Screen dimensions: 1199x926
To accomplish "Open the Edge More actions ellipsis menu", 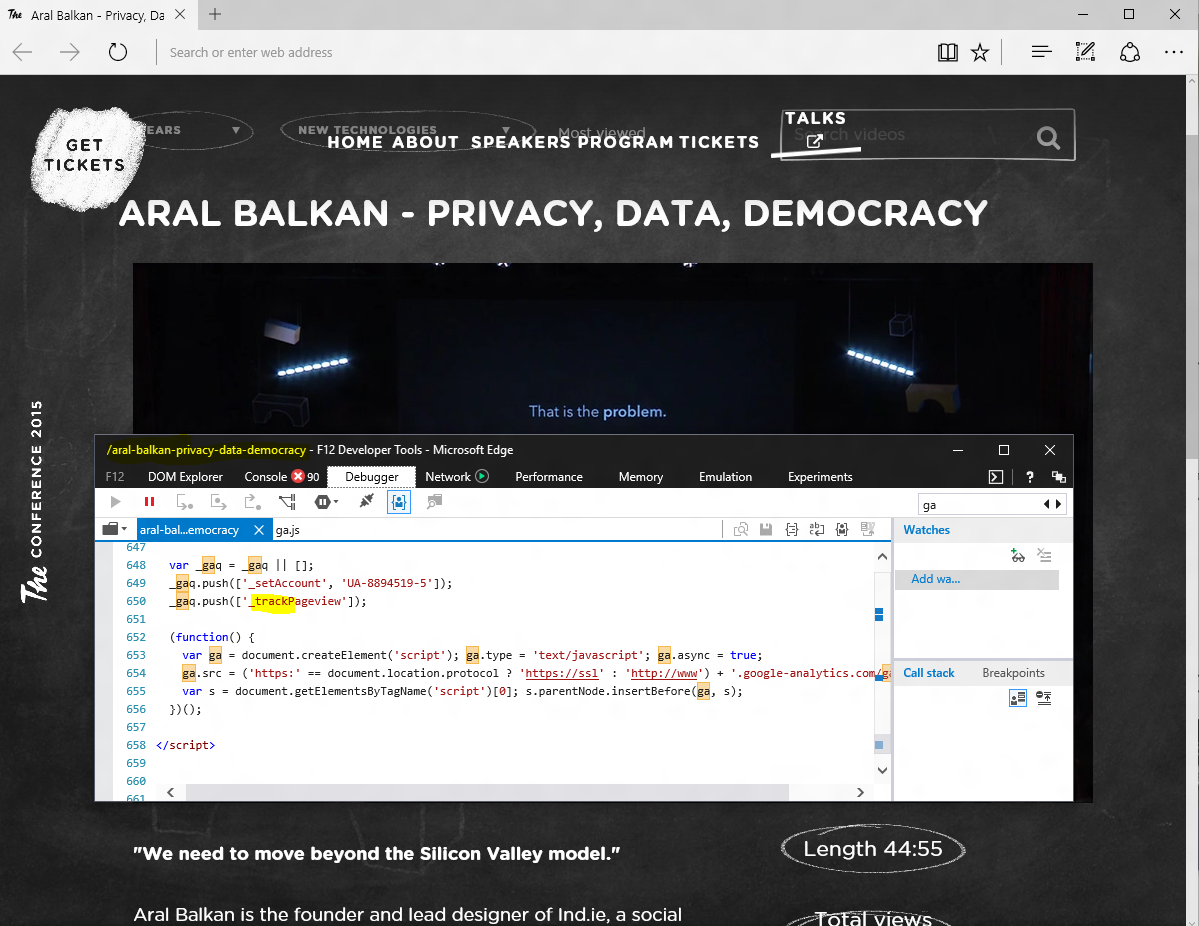I will [1174, 52].
